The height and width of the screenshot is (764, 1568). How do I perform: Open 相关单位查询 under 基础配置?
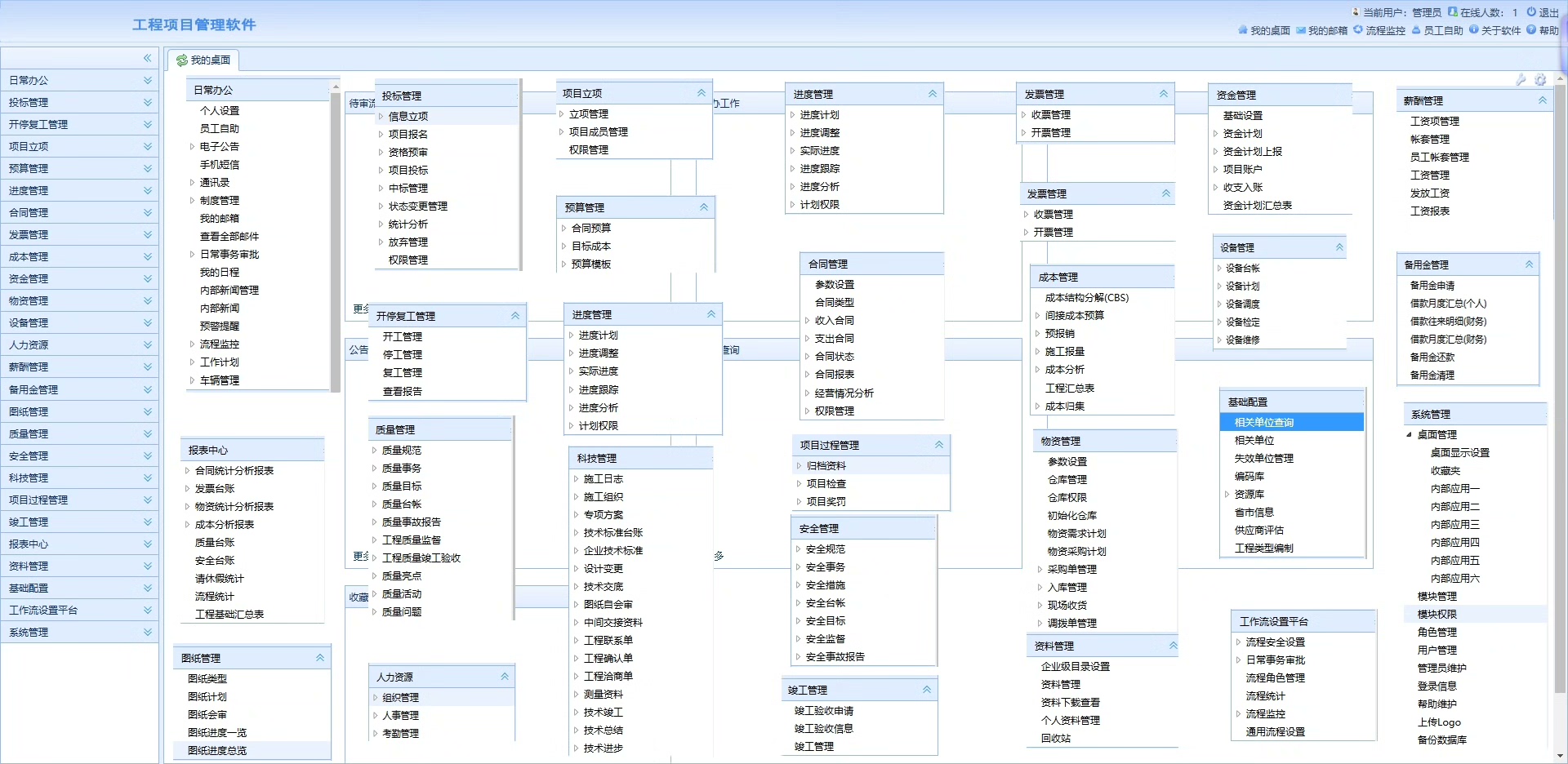click(1264, 422)
